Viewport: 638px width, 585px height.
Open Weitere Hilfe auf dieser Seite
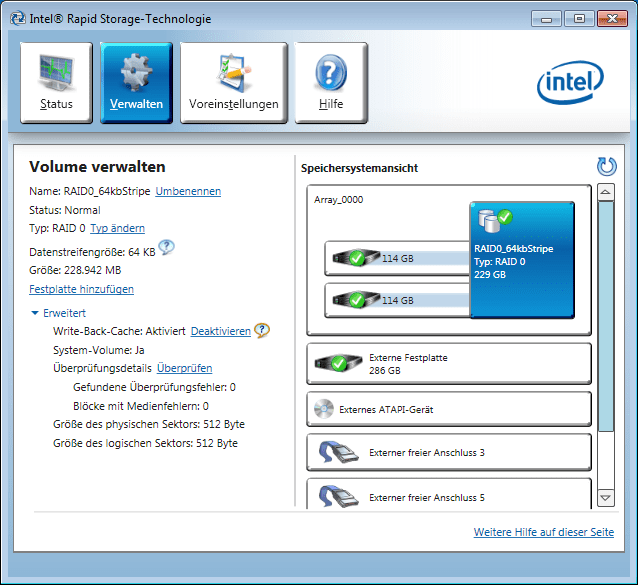pos(544,532)
